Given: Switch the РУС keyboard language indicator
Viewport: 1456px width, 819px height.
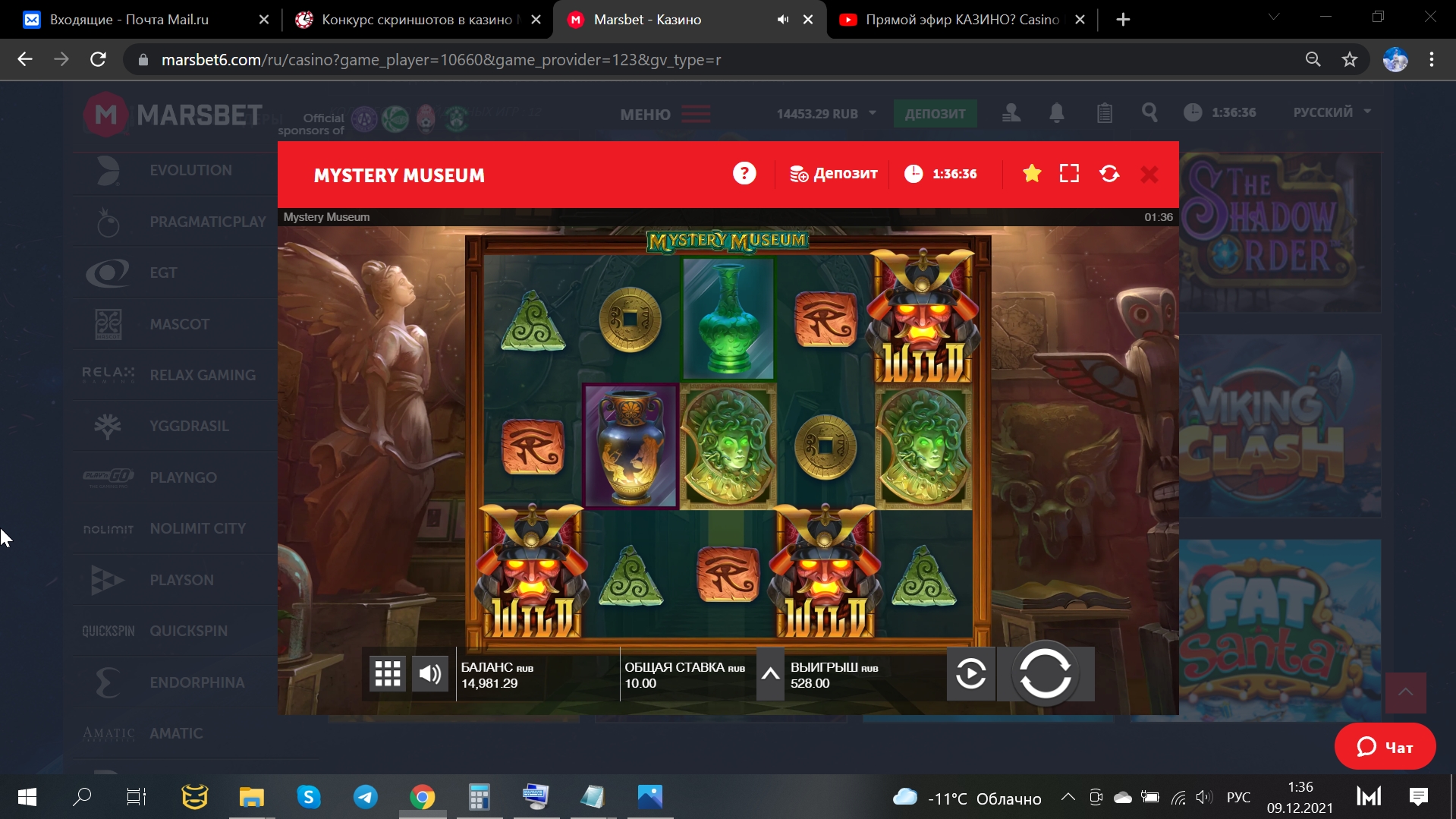Looking at the screenshot, I should coord(1238,797).
